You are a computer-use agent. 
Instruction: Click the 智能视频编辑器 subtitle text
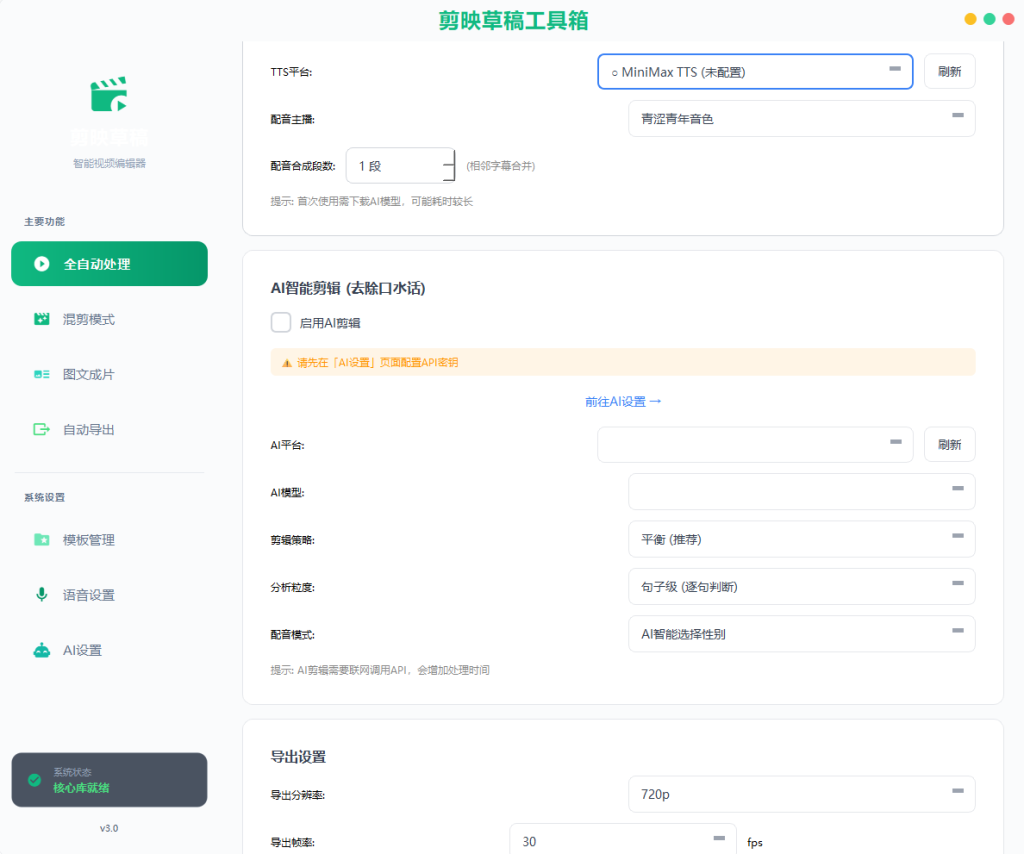pos(109,163)
